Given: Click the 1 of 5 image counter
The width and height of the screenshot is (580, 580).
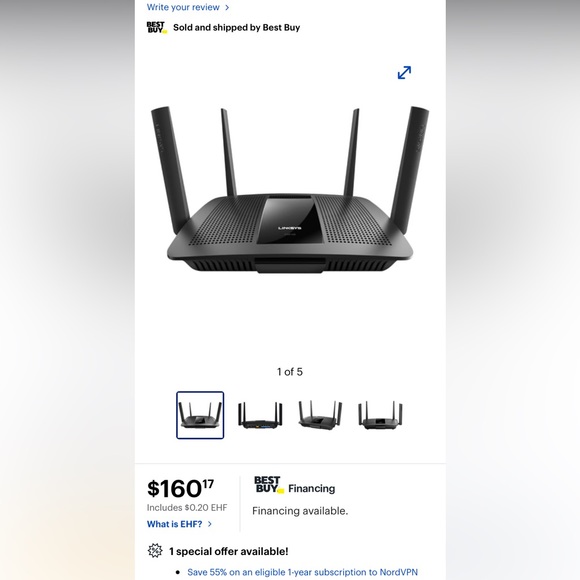Looking at the screenshot, I should [290, 372].
